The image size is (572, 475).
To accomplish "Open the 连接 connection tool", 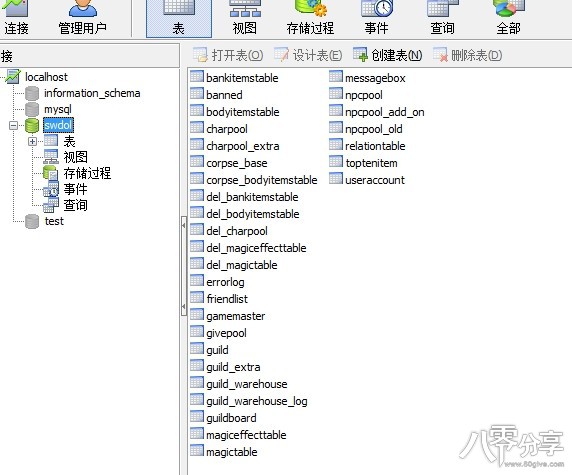I will coord(16,18).
